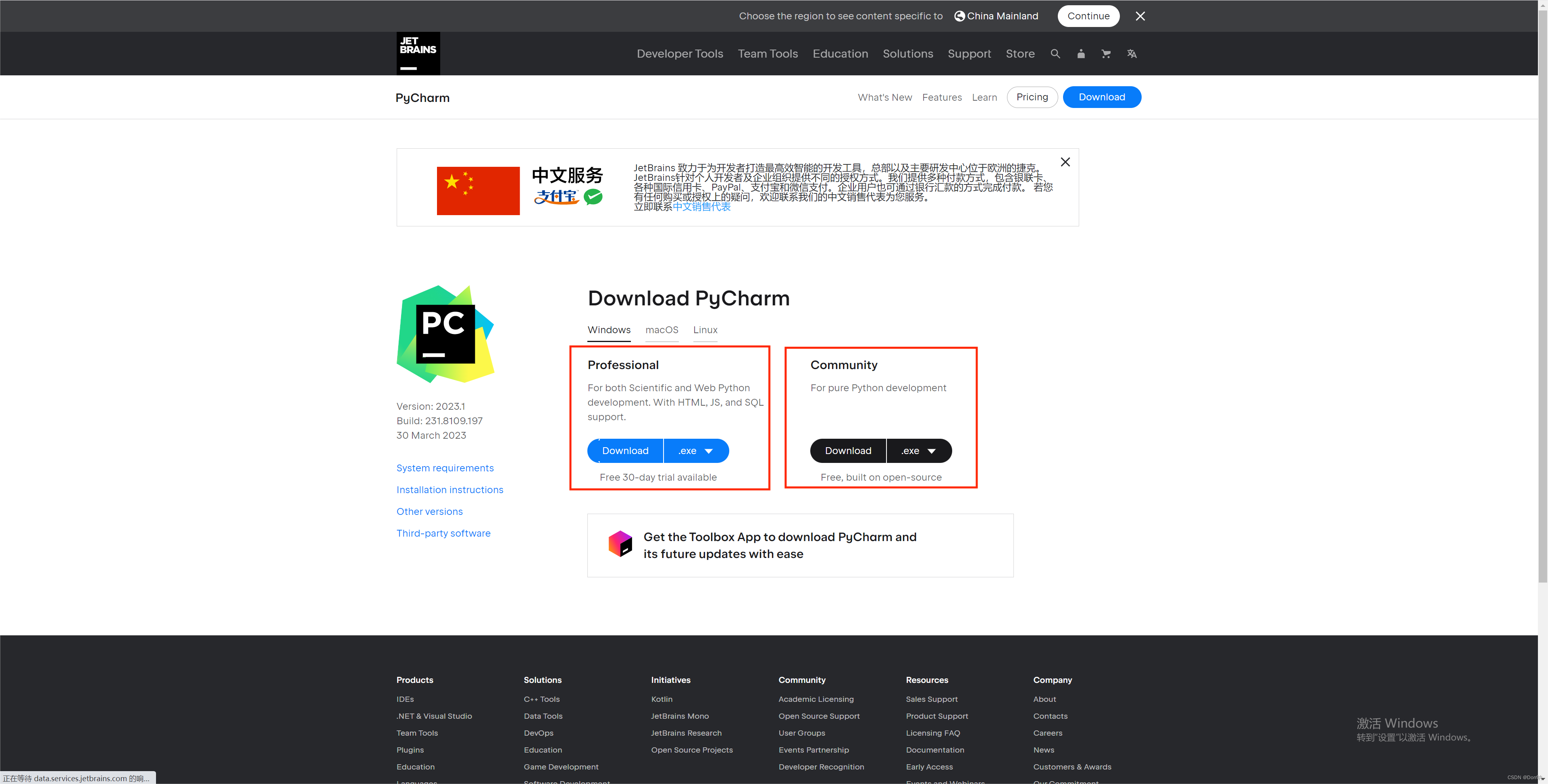Click the blue Download button in header
This screenshot has height=784, width=1548.
[x=1101, y=97]
